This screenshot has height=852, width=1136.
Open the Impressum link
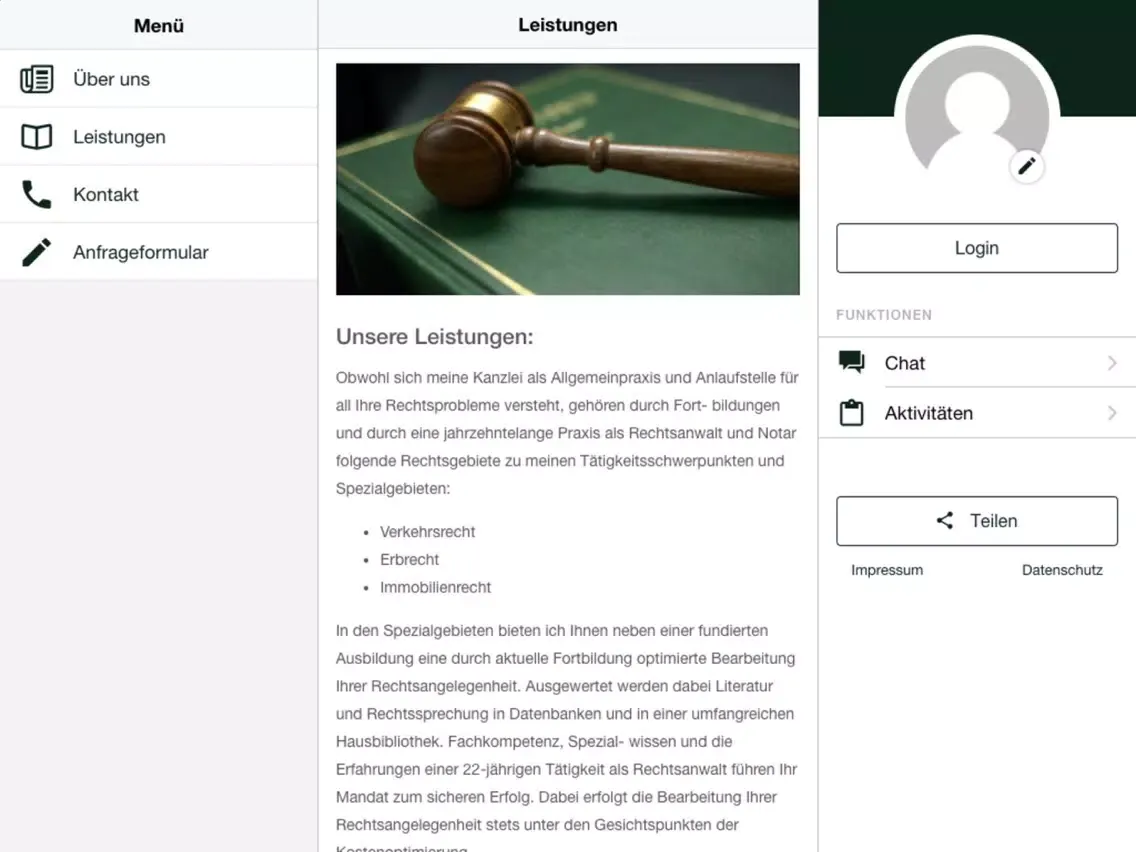887,570
